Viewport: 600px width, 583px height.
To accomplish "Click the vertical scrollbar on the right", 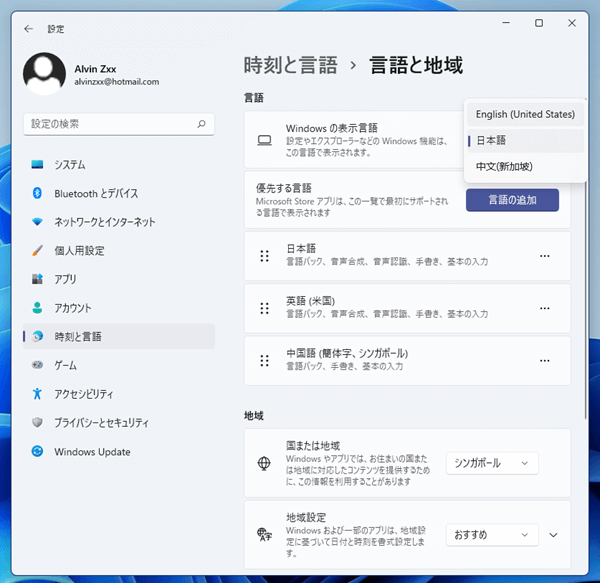I will click(x=585, y=300).
